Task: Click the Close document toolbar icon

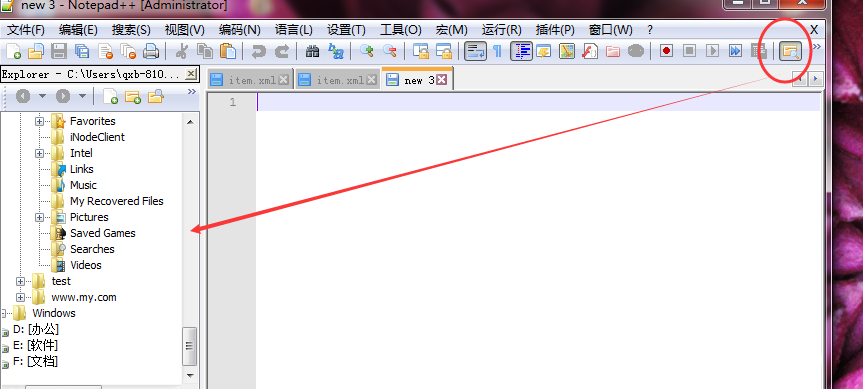Action: tap(105, 51)
